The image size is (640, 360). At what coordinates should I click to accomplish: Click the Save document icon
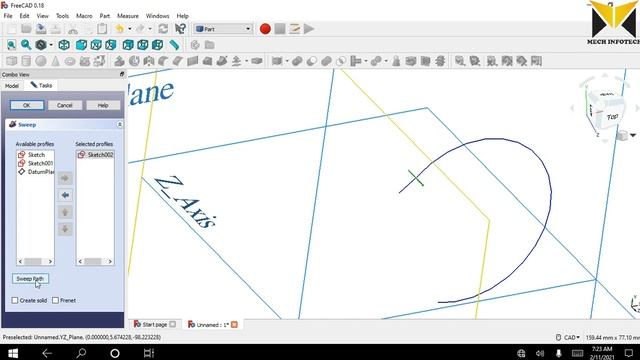coord(41,29)
